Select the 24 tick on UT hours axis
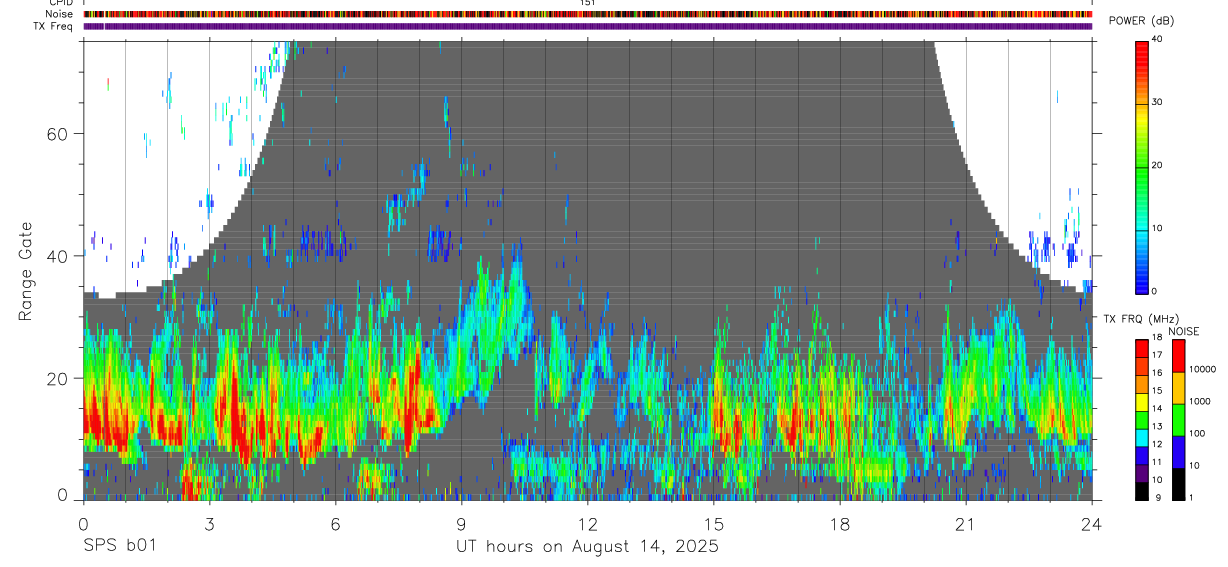The width and height of the screenshot is (1228, 567). point(1092,523)
